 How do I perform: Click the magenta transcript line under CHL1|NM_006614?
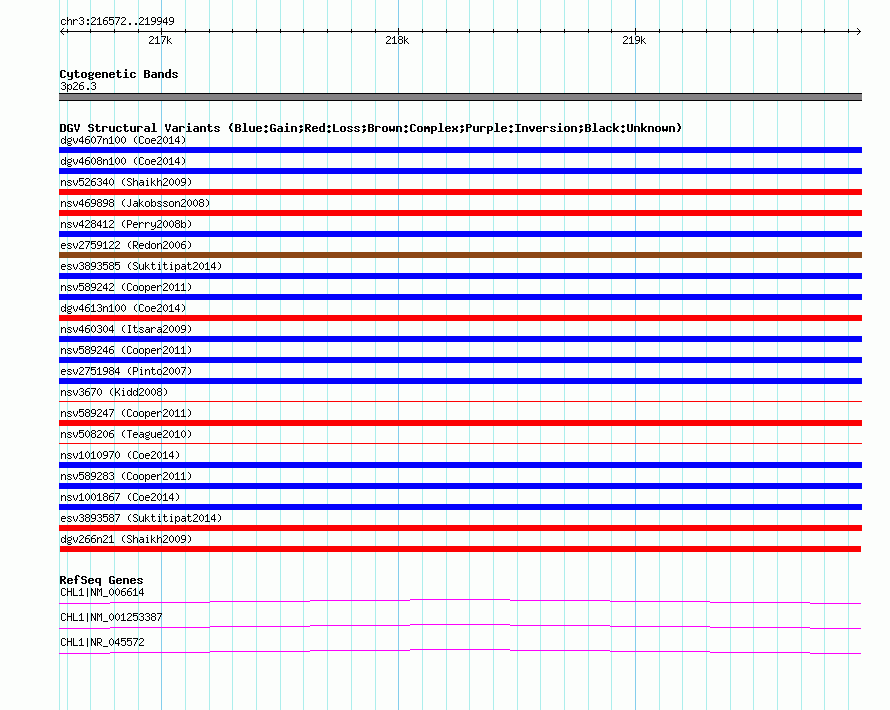(x=460, y=601)
